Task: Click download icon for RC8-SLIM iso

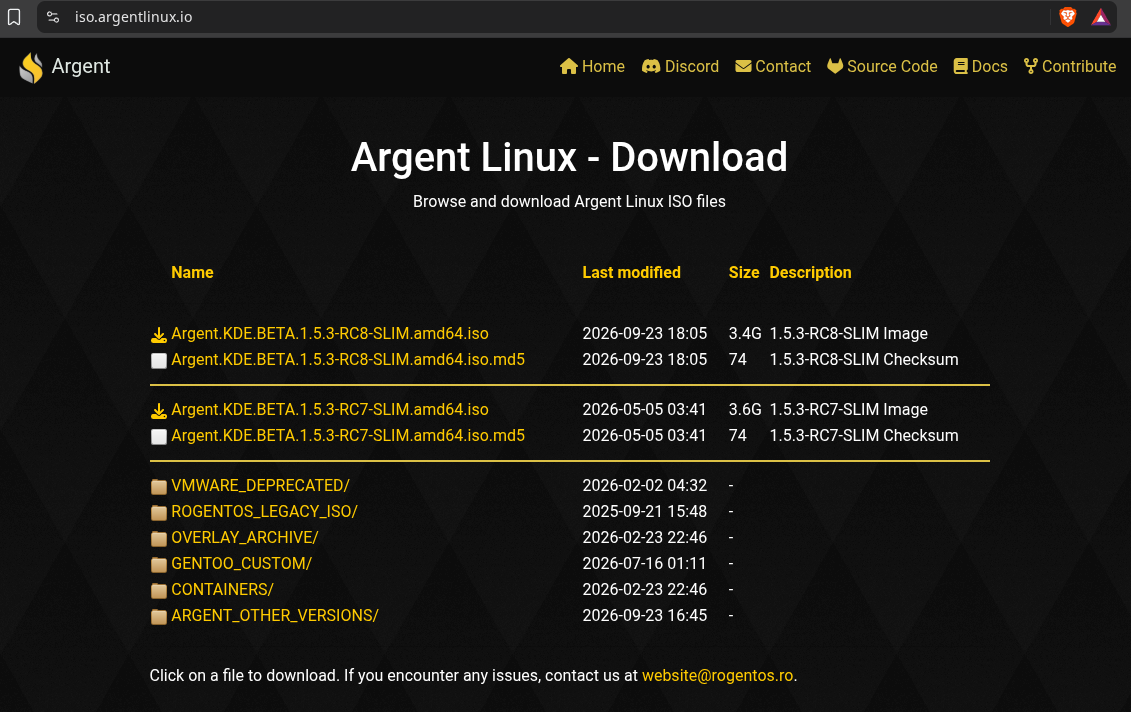Action: (x=159, y=335)
